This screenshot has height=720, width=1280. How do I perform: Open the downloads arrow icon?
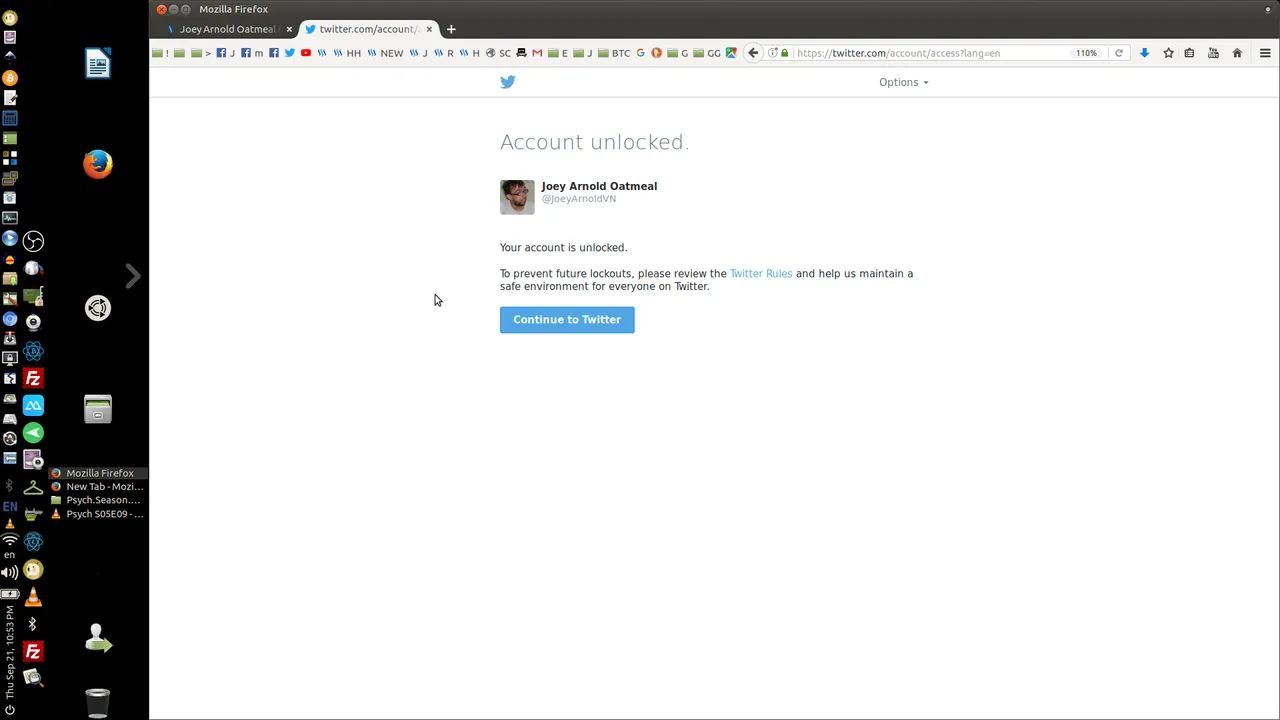click(x=1144, y=53)
